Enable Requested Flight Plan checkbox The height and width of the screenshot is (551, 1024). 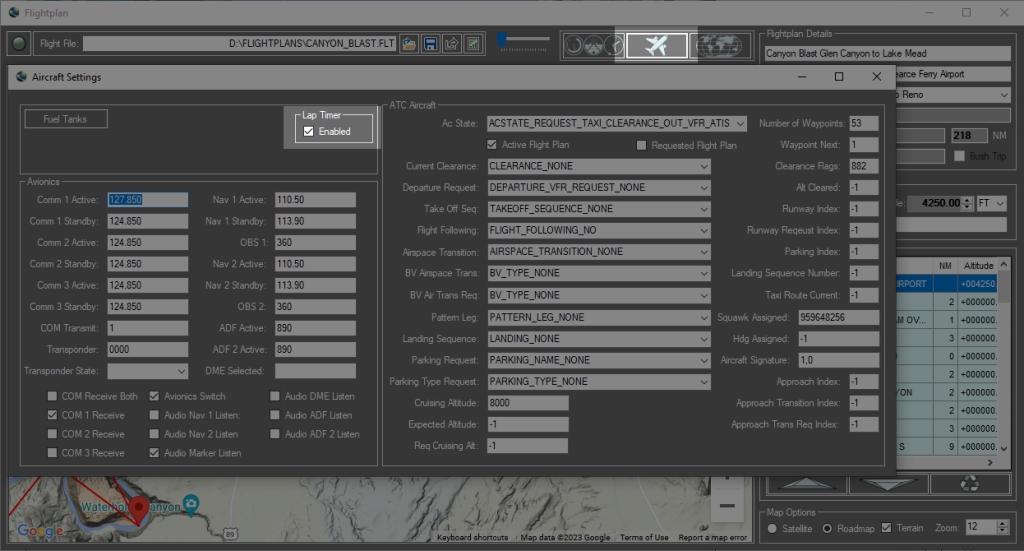point(641,145)
